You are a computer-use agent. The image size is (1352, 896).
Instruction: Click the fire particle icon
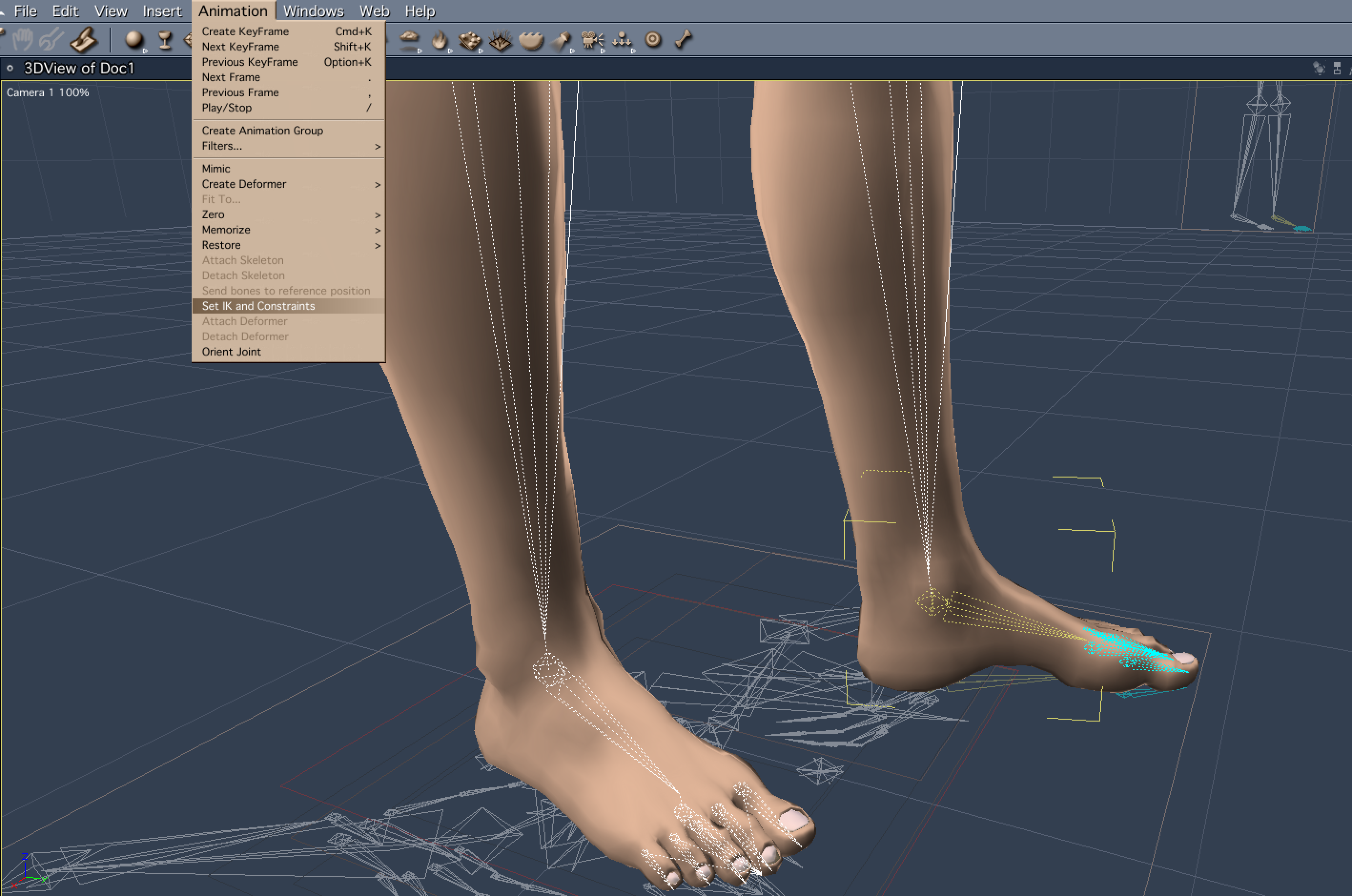tap(440, 40)
